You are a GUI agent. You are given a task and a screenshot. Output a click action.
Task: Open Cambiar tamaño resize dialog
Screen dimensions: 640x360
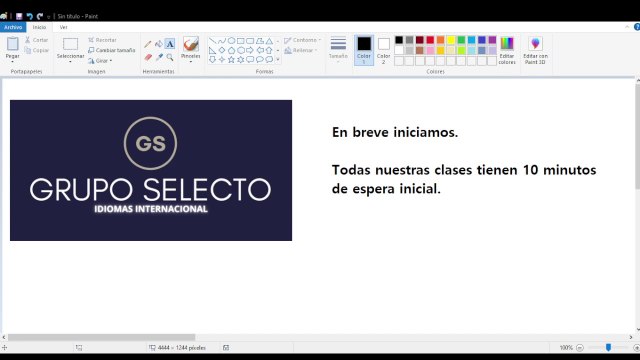pyautogui.click(x=111, y=50)
